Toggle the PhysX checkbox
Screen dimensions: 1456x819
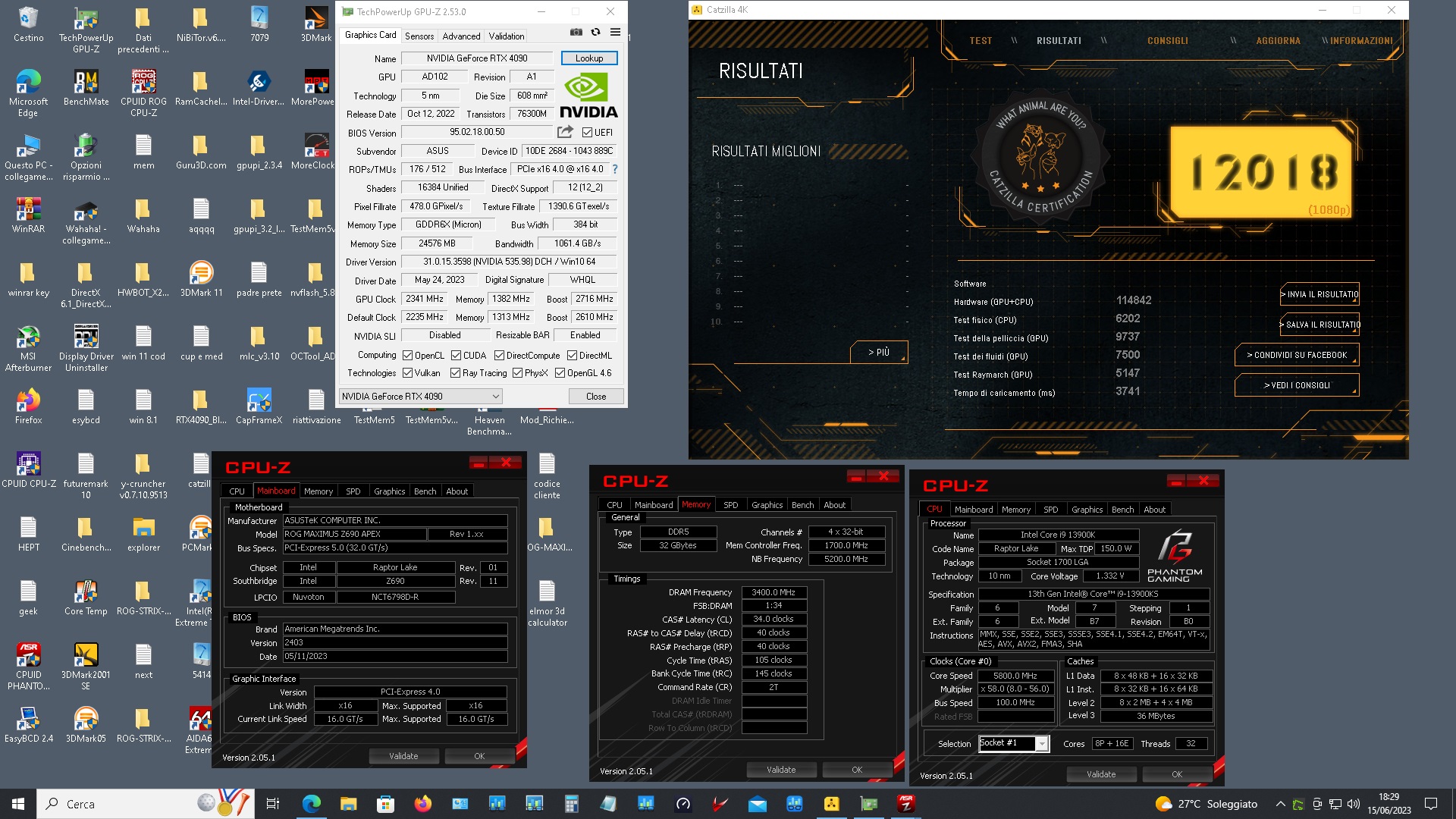(517, 372)
